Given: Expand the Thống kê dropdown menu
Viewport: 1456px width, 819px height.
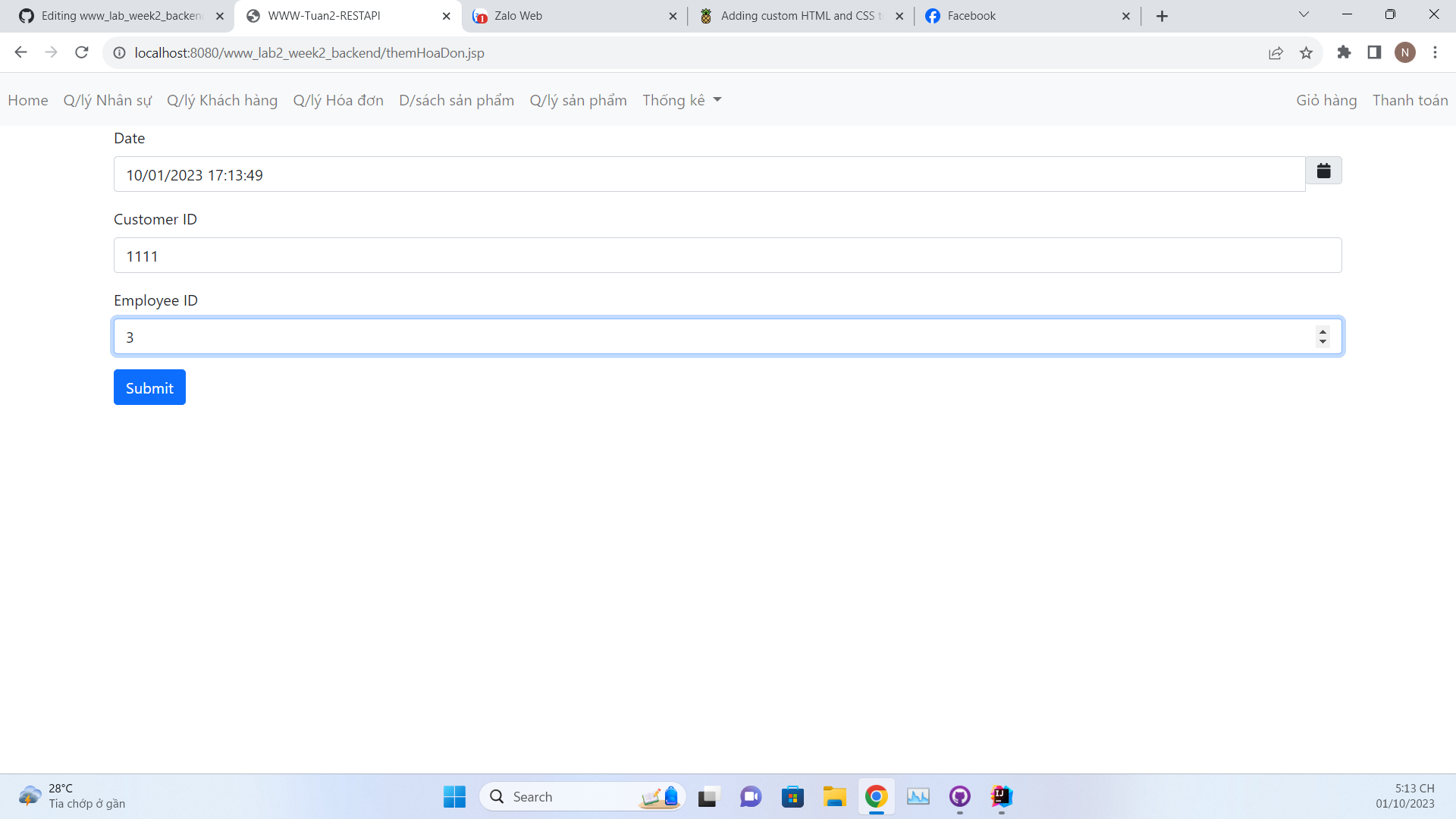Looking at the screenshot, I should pyautogui.click(x=682, y=100).
